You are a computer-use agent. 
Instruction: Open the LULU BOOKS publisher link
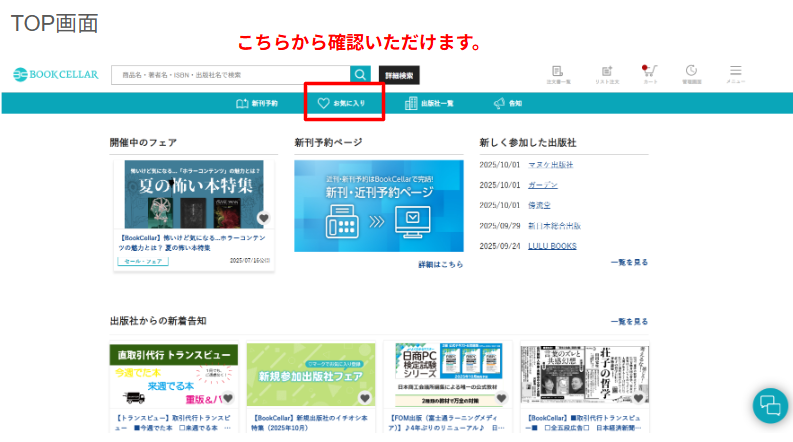(552, 246)
